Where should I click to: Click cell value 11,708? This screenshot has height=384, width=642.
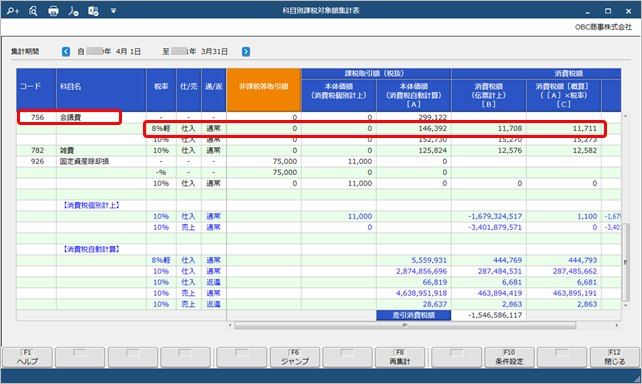click(510, 129)
